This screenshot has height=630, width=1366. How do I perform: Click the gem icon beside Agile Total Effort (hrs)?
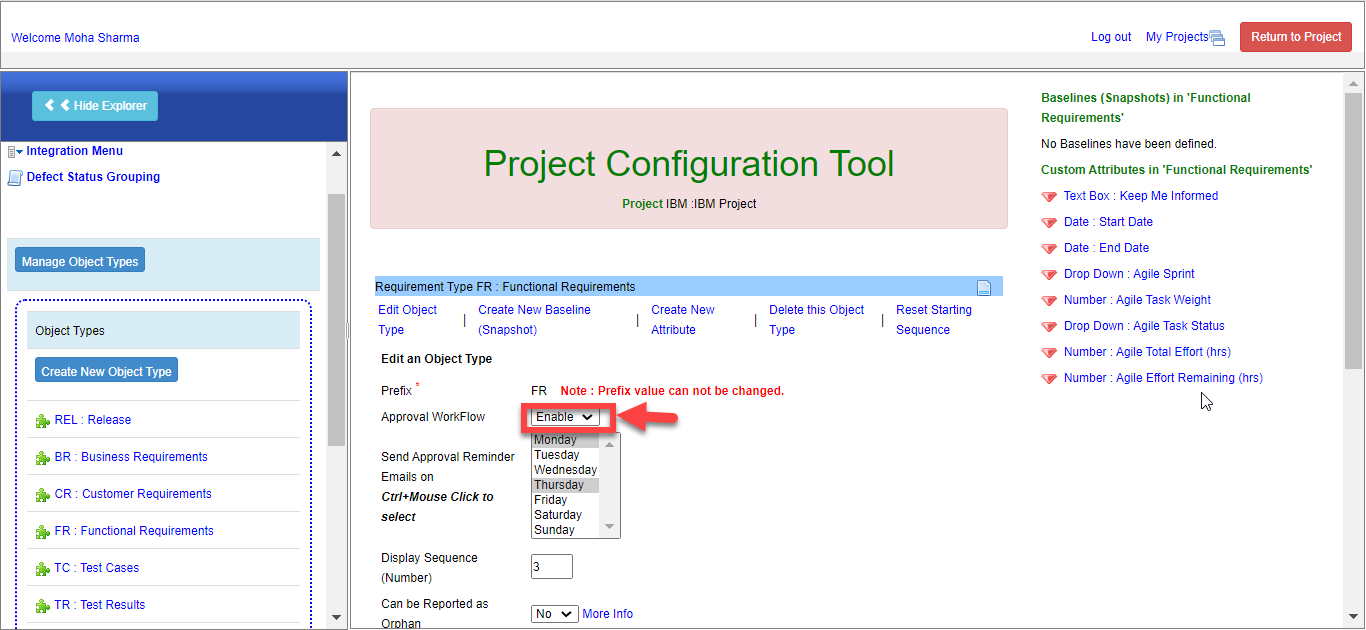(1049, 352)
